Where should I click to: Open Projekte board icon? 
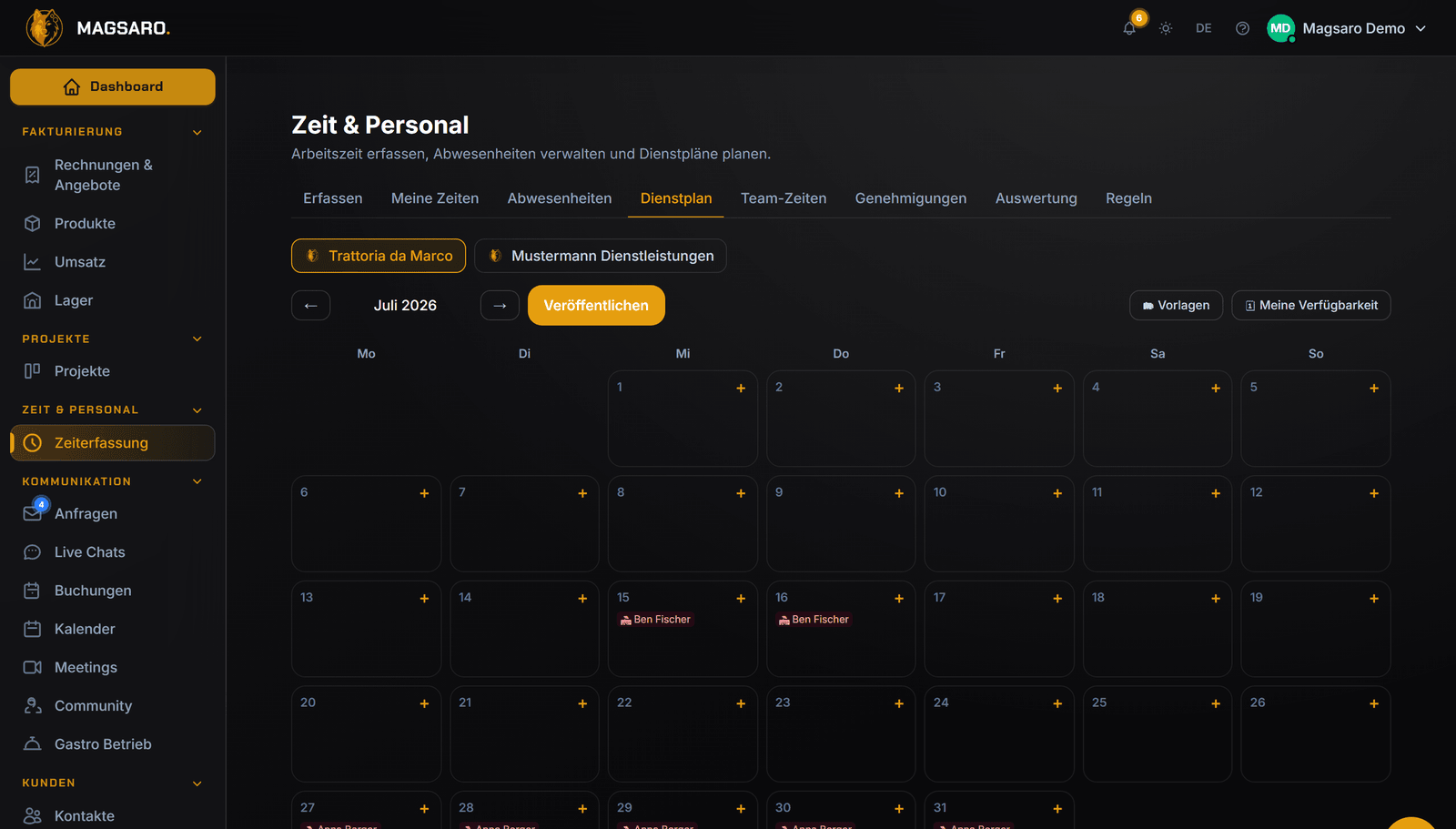[x=32, y=371]
